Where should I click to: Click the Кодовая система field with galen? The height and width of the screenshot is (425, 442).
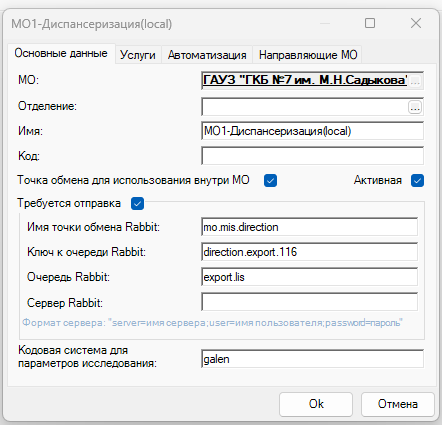click(312, 359)
